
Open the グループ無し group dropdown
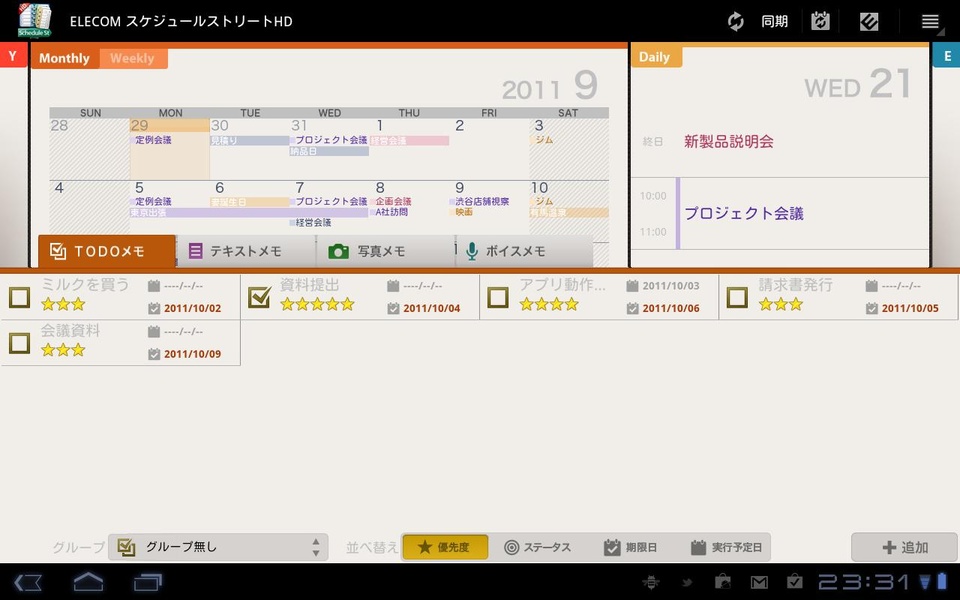tap(219, 547)
